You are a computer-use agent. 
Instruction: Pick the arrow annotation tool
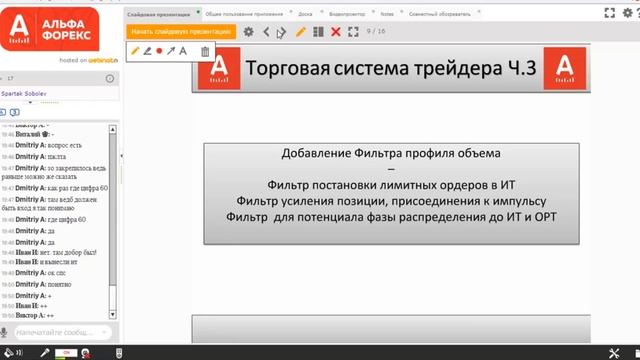171,51
